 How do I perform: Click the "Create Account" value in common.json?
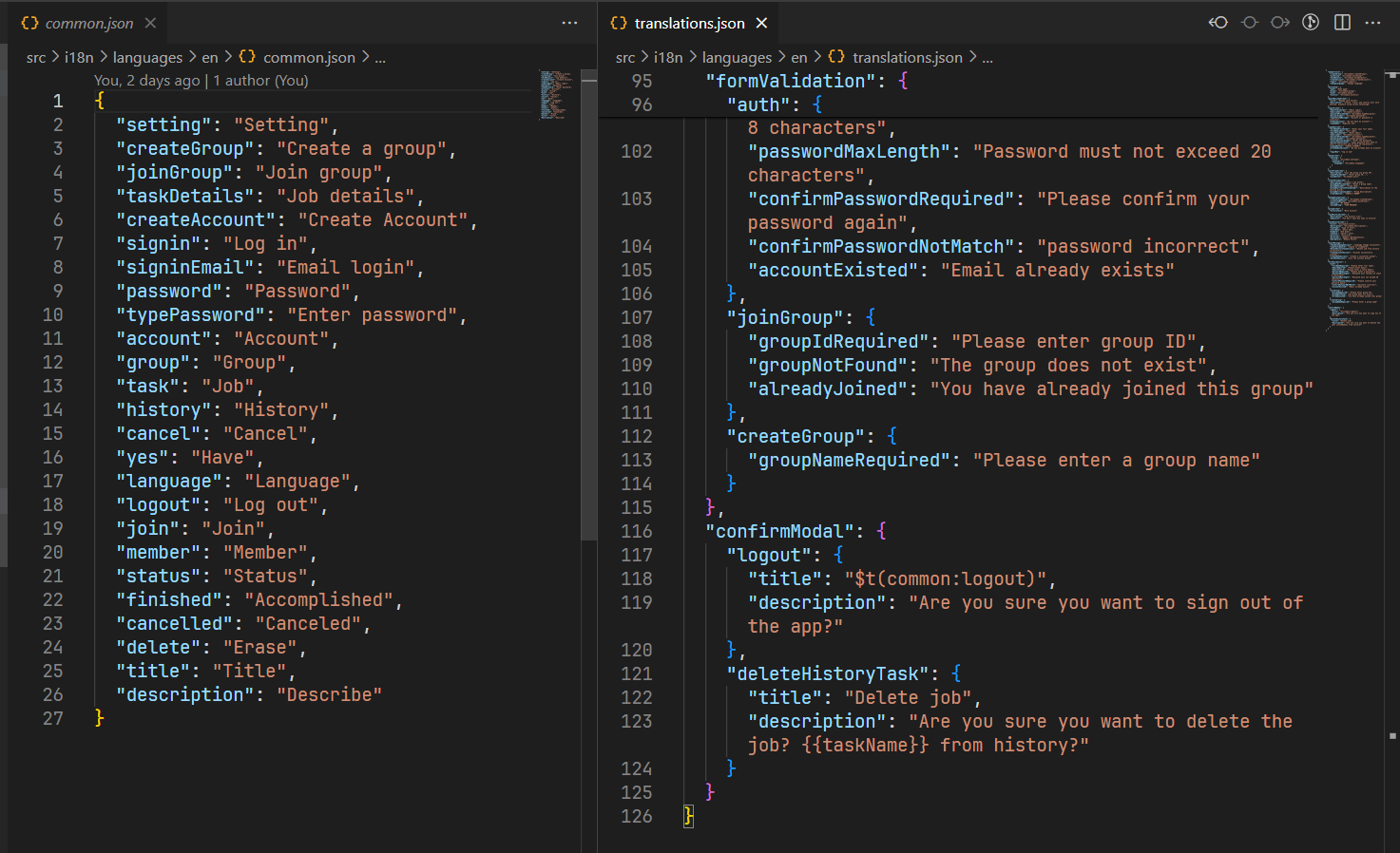[383, 219]
